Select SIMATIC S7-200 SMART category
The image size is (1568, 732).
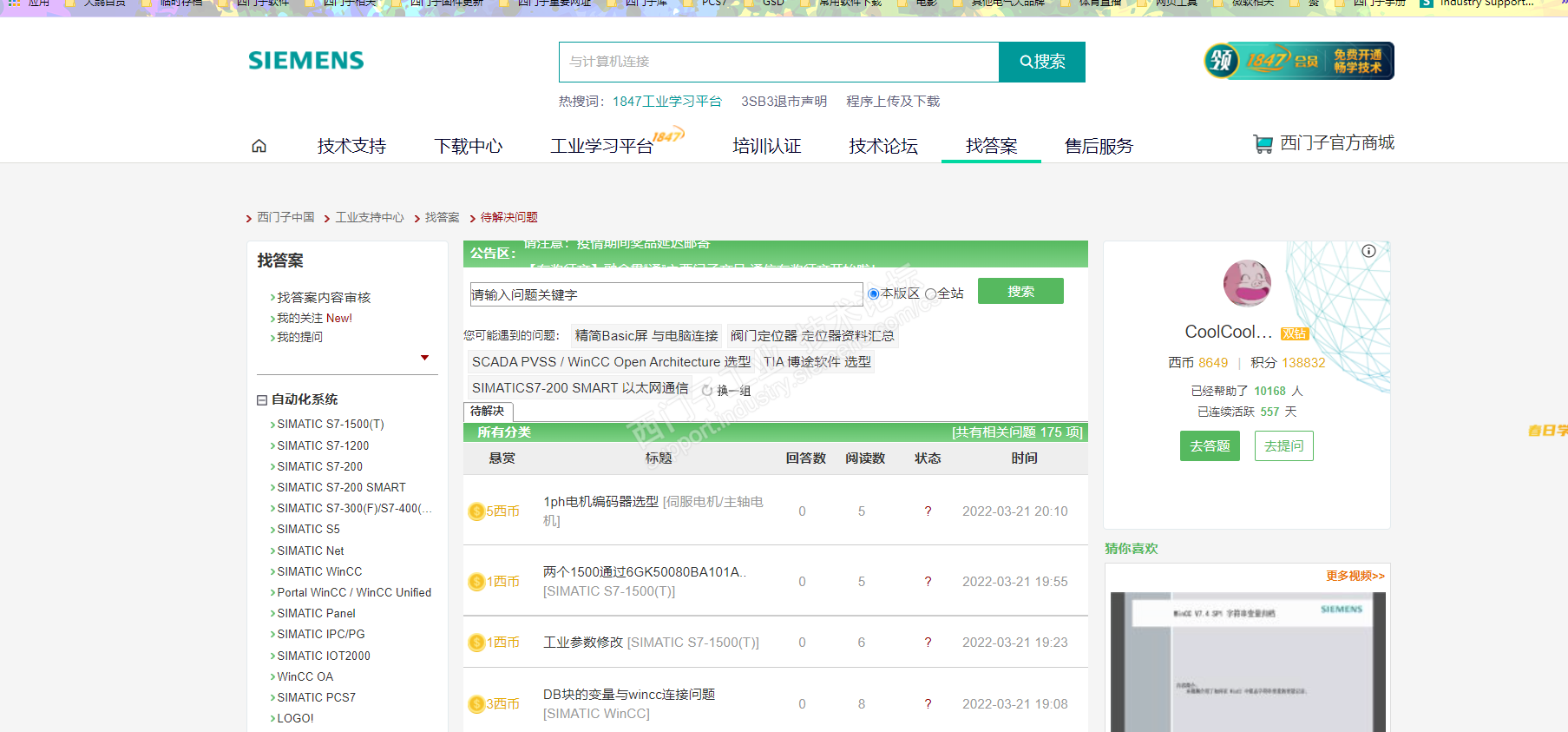point(341,488)
